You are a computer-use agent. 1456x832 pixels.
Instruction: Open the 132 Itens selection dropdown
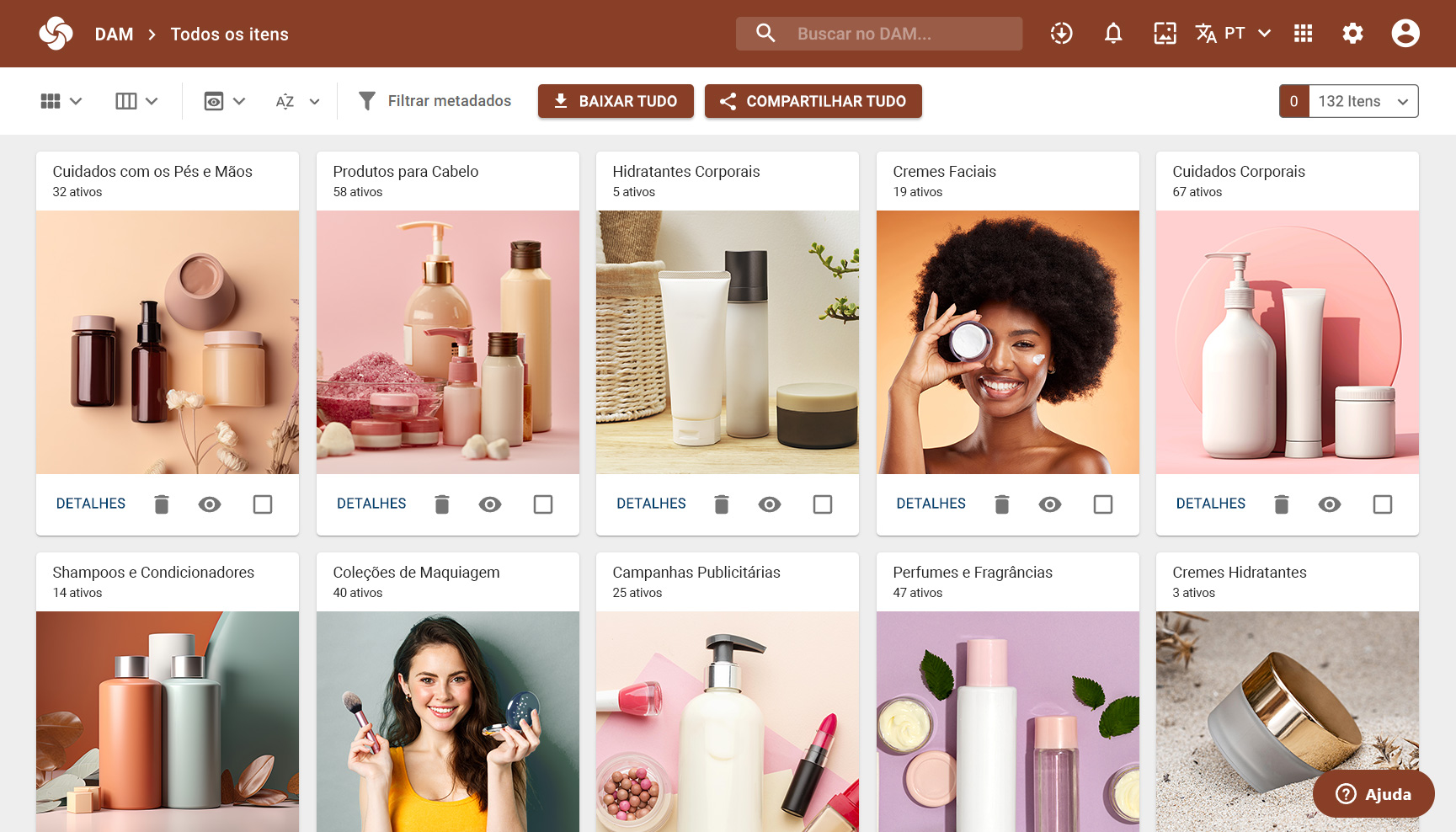click(1363, 101)
